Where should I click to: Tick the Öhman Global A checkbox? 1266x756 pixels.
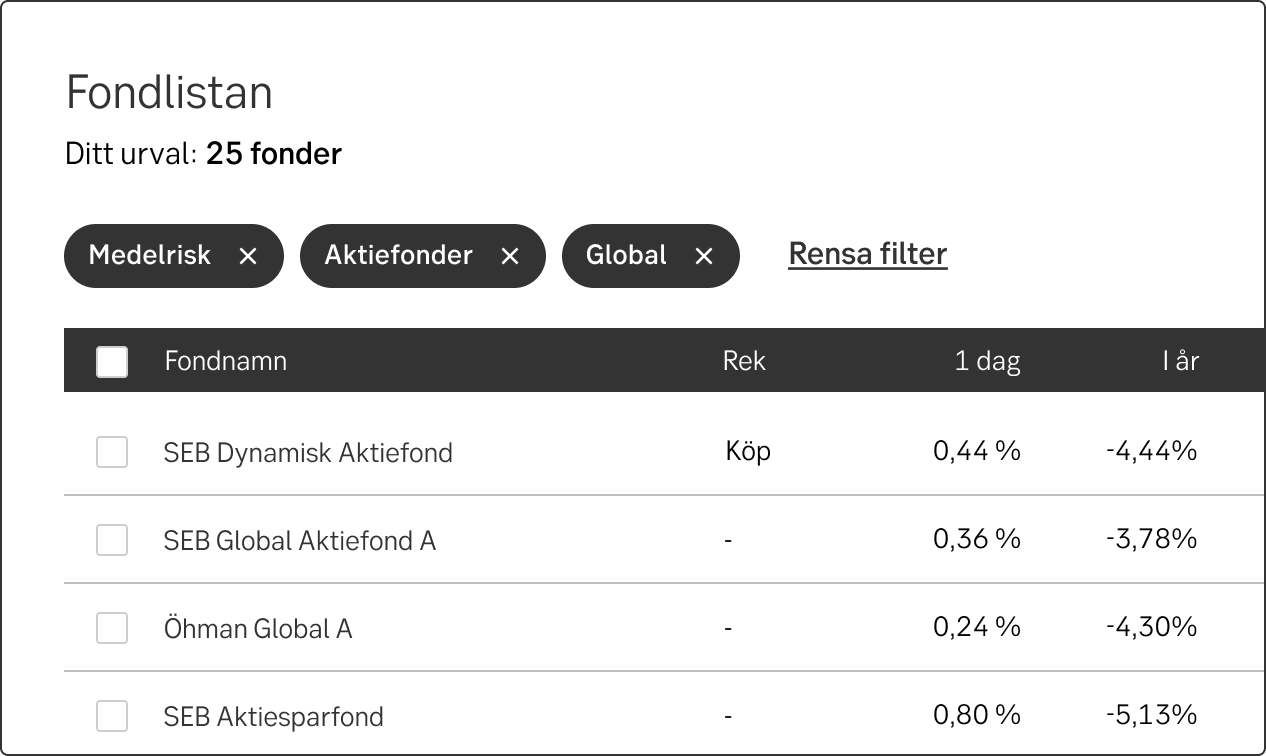click(112, 628)
